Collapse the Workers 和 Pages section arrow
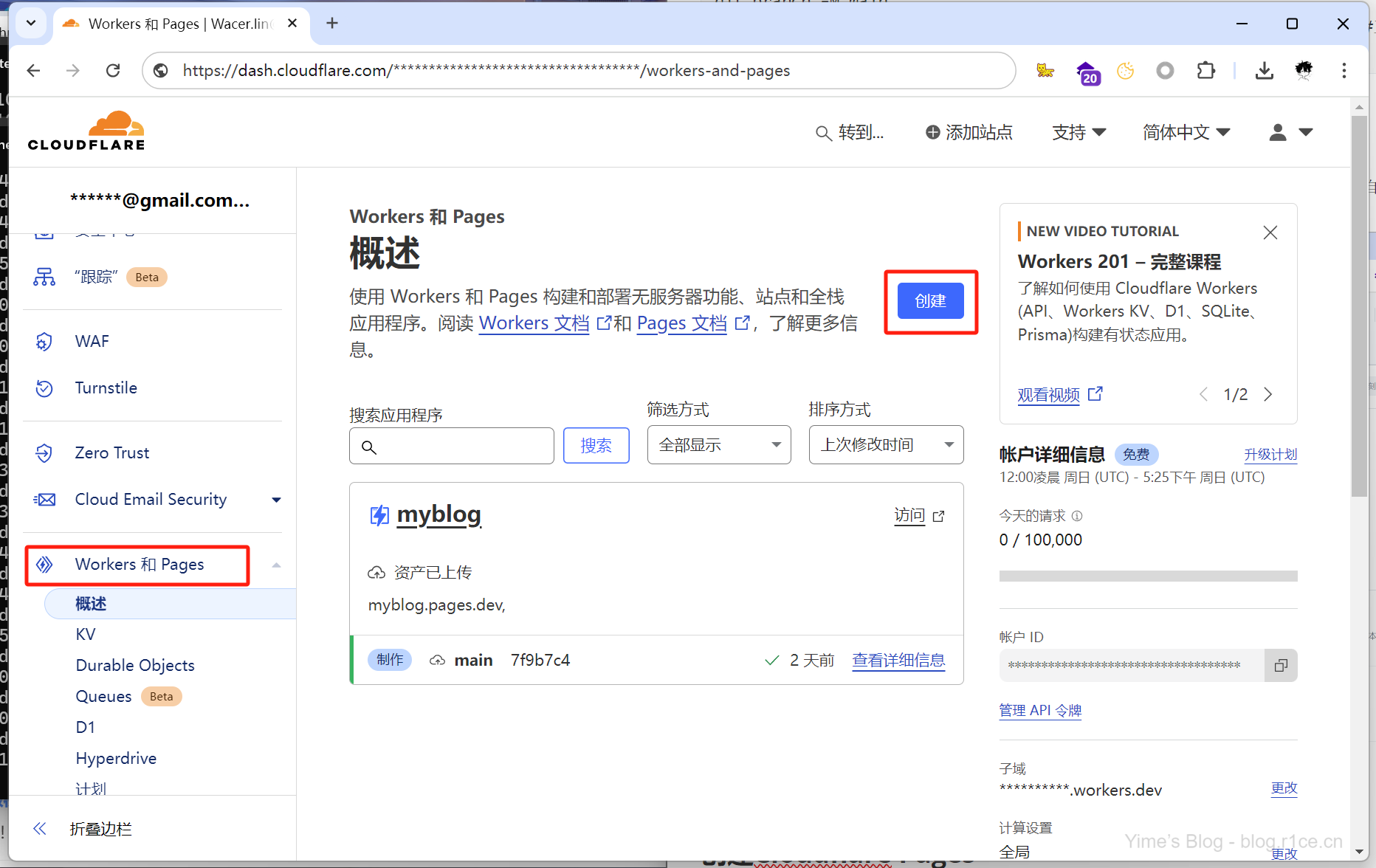Image resolution: width=1376 pixels, height=868 pixels. pyautogui.click(x=276, y=565)
